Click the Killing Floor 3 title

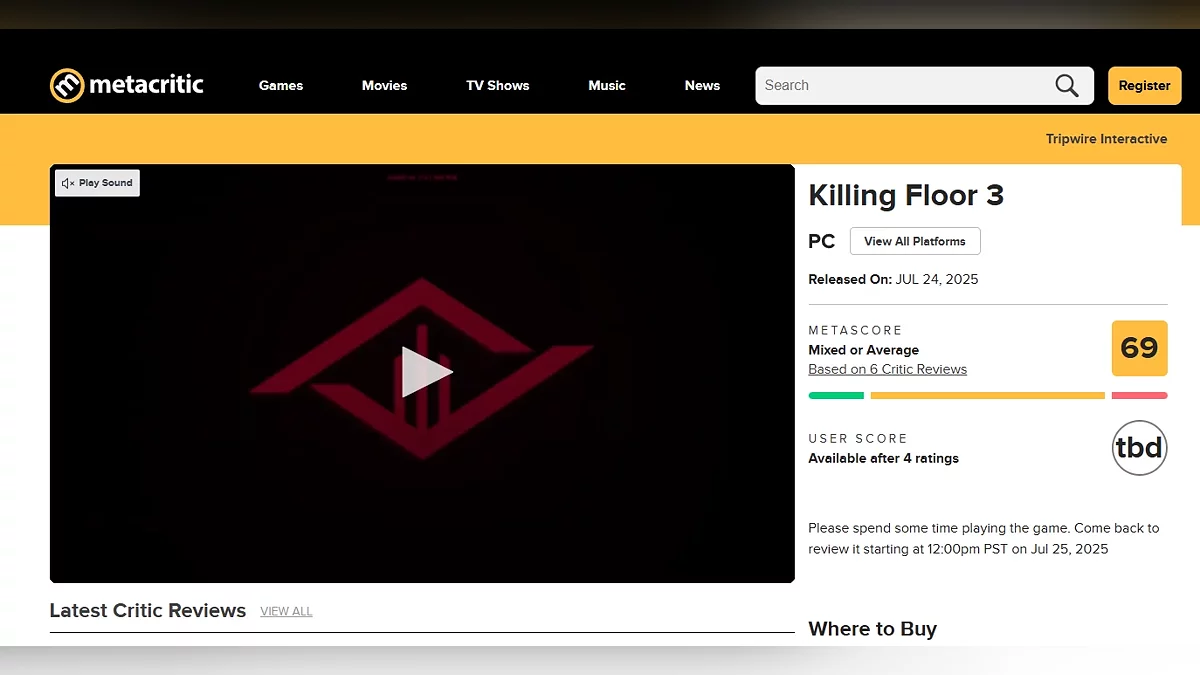click(x=906, y=195)
